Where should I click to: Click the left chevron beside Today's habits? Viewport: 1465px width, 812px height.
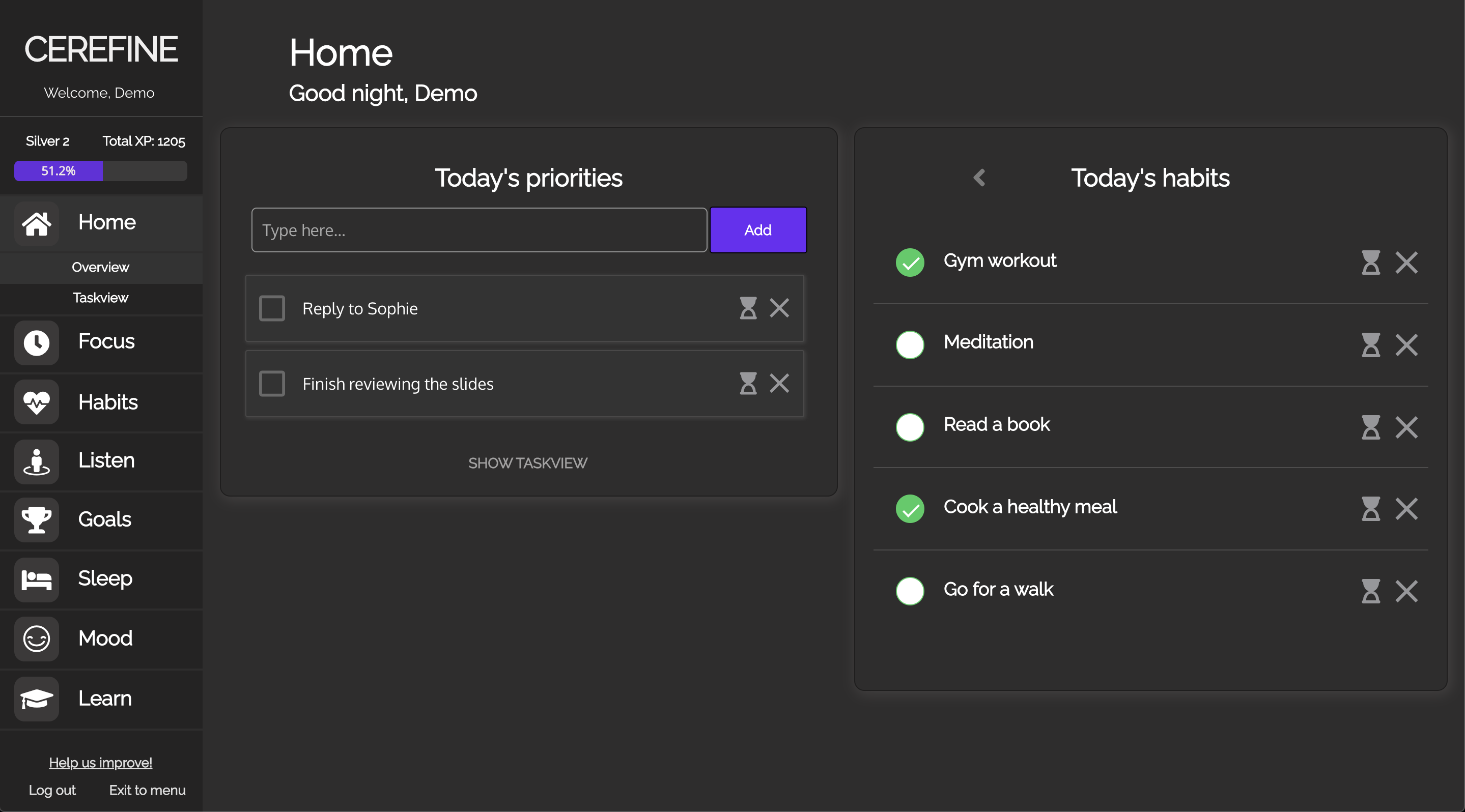click(x=979, y=178)
